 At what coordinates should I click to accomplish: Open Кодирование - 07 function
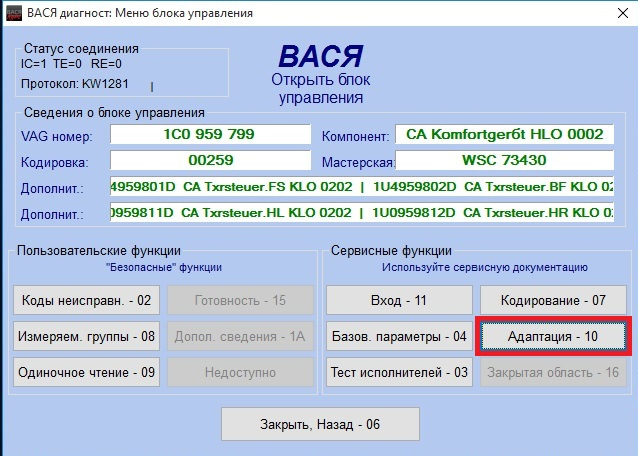point(553,300)
